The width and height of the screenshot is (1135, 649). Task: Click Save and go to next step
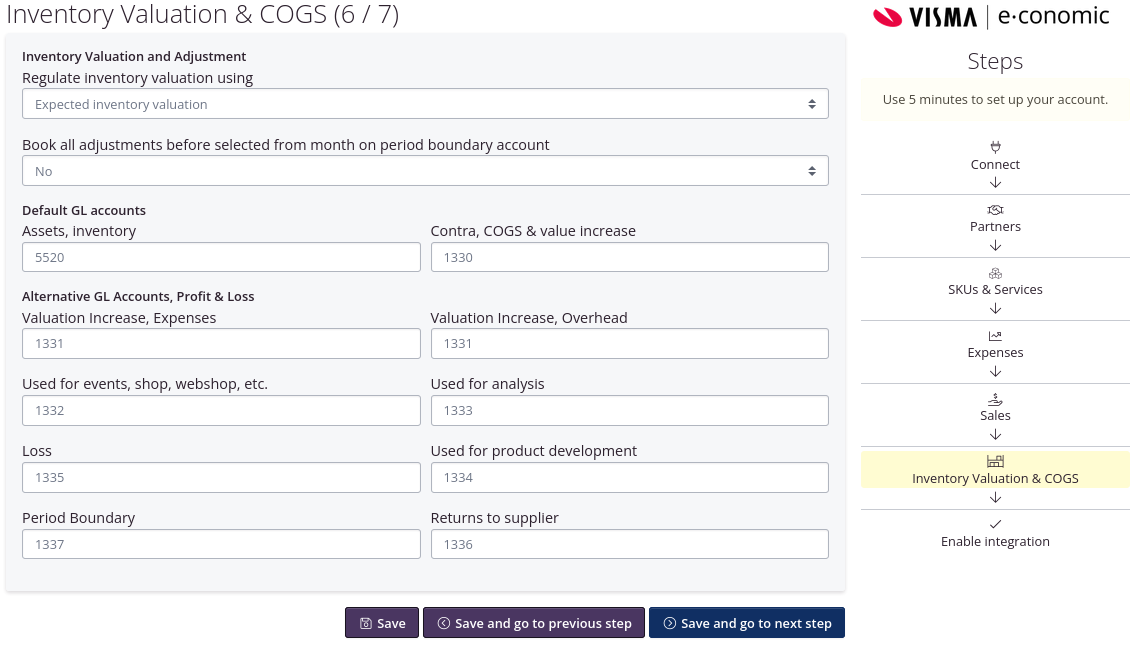click(747, 623)
